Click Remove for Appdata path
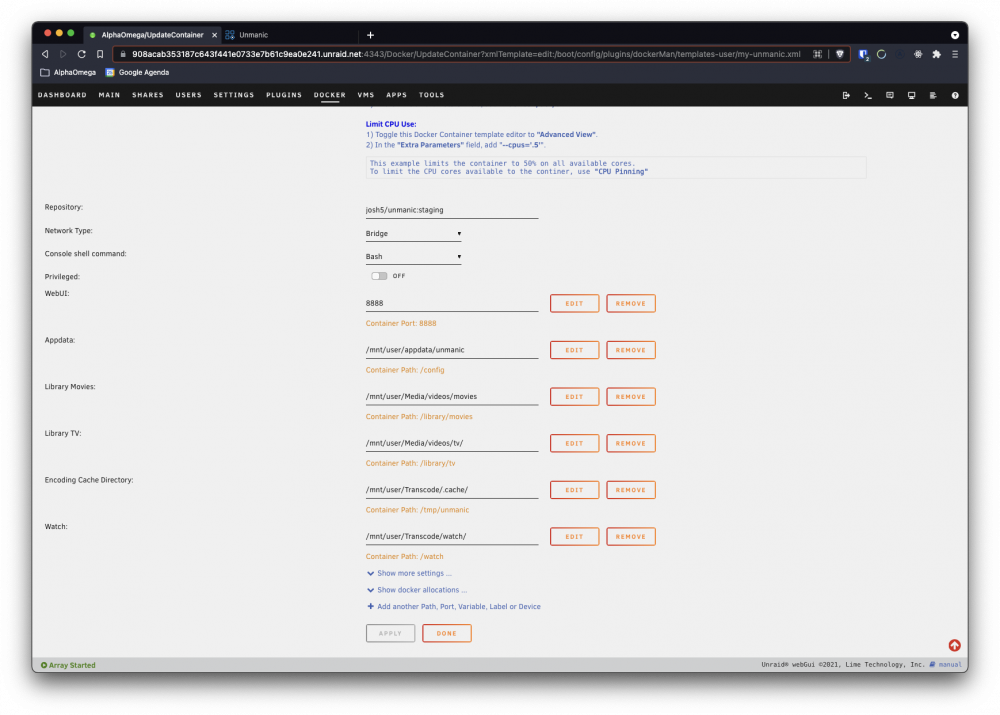Screen dimensions: 1000x715 tap(631, 350)
